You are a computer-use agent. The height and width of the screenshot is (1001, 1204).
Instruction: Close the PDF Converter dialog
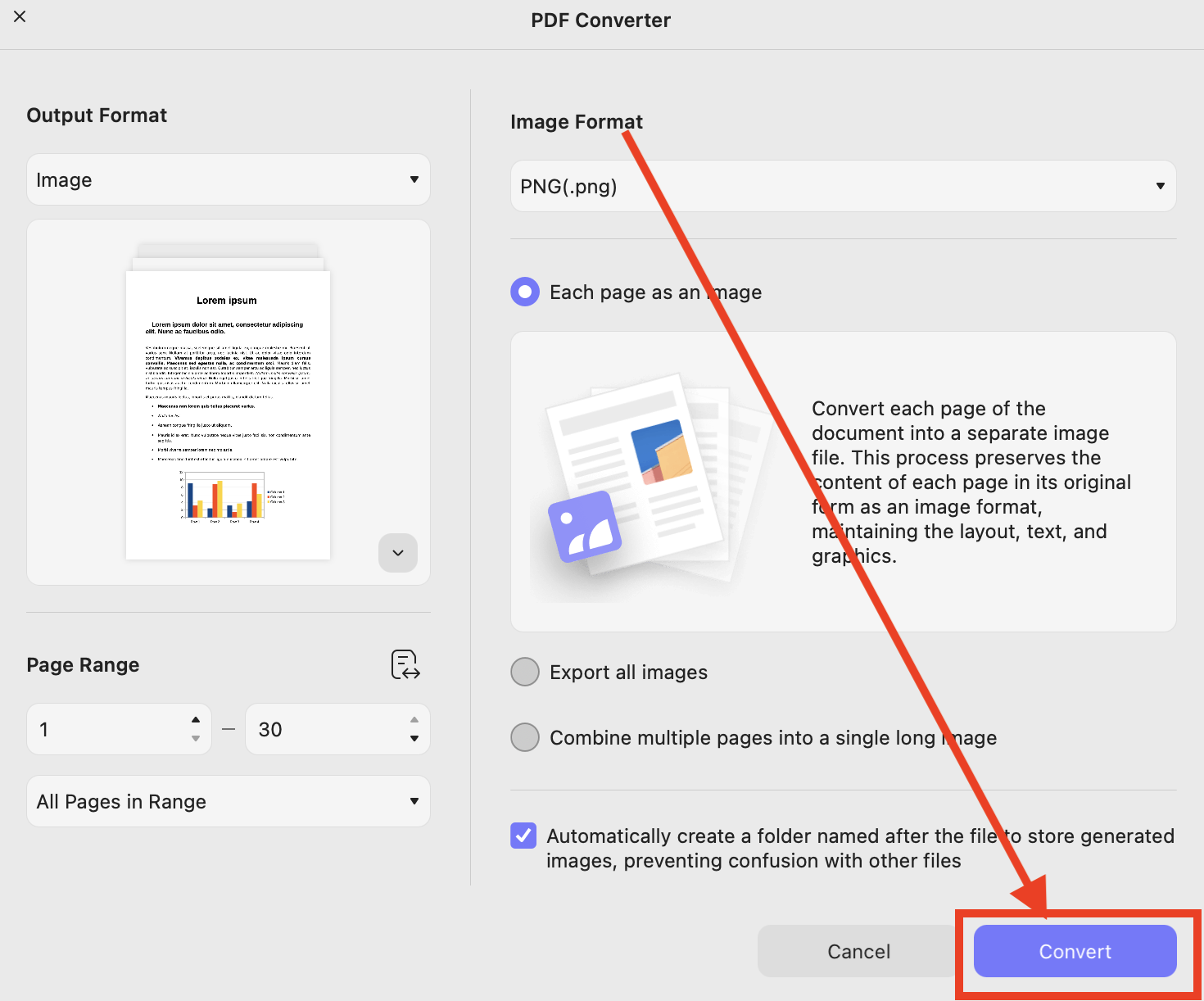20,16
